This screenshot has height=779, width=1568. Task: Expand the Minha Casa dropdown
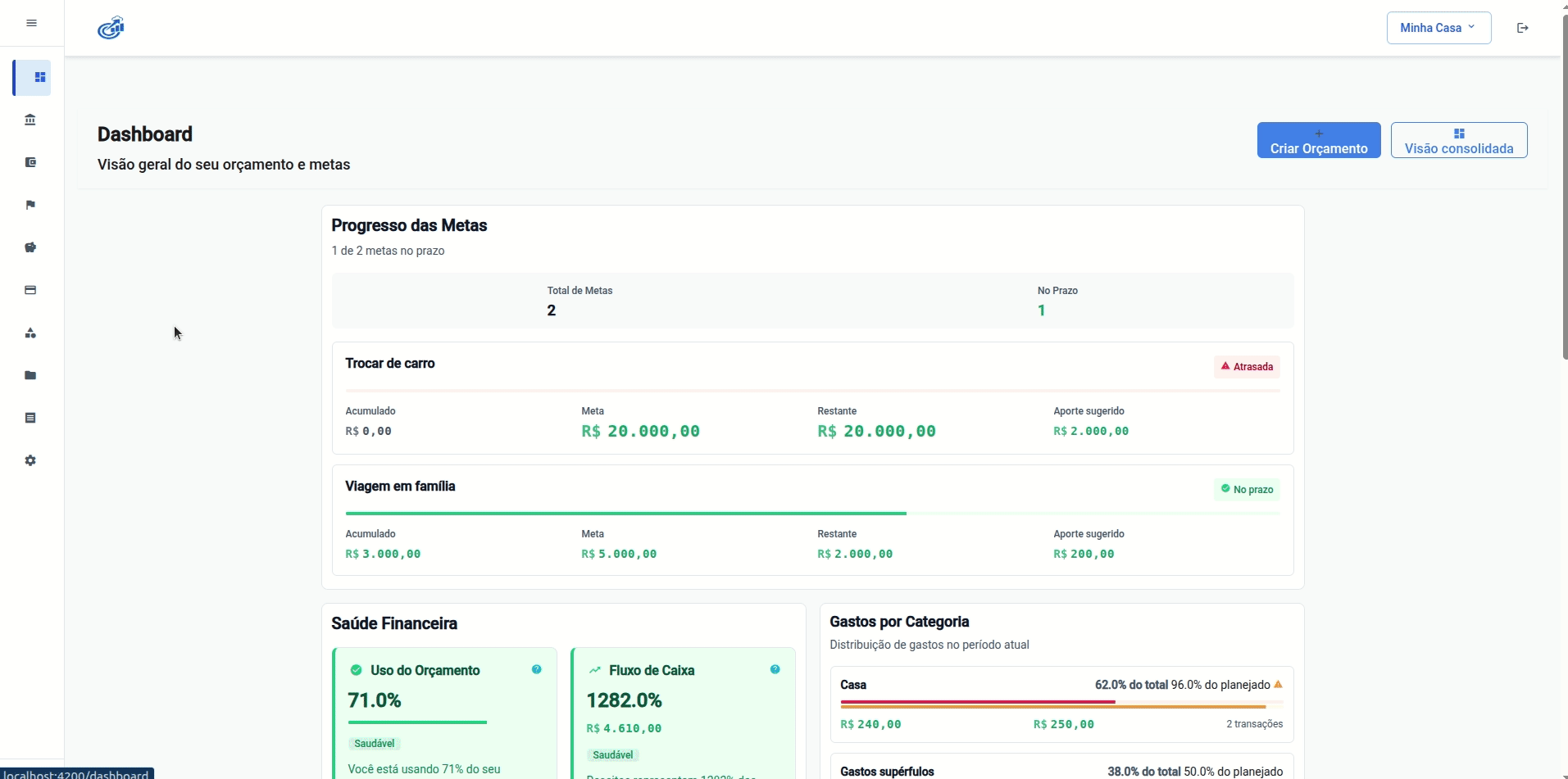[x=1438, y=28]
